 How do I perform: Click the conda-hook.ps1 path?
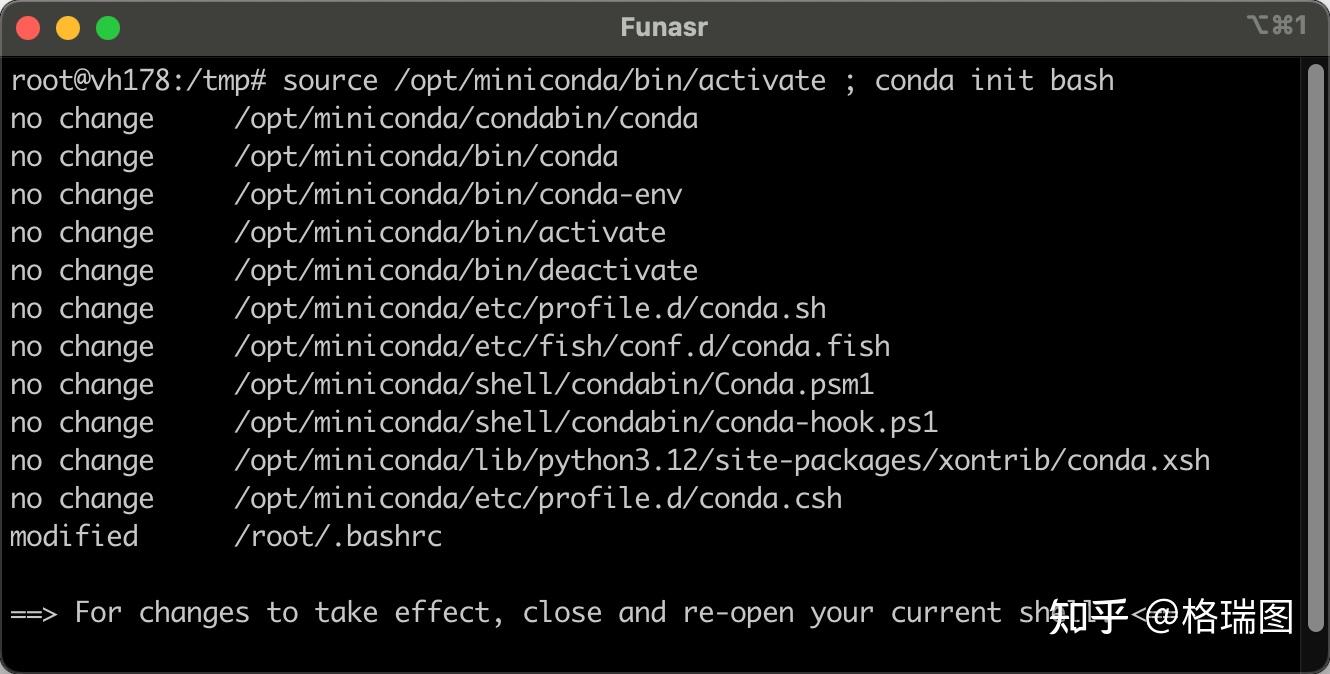tap(586, 423)
